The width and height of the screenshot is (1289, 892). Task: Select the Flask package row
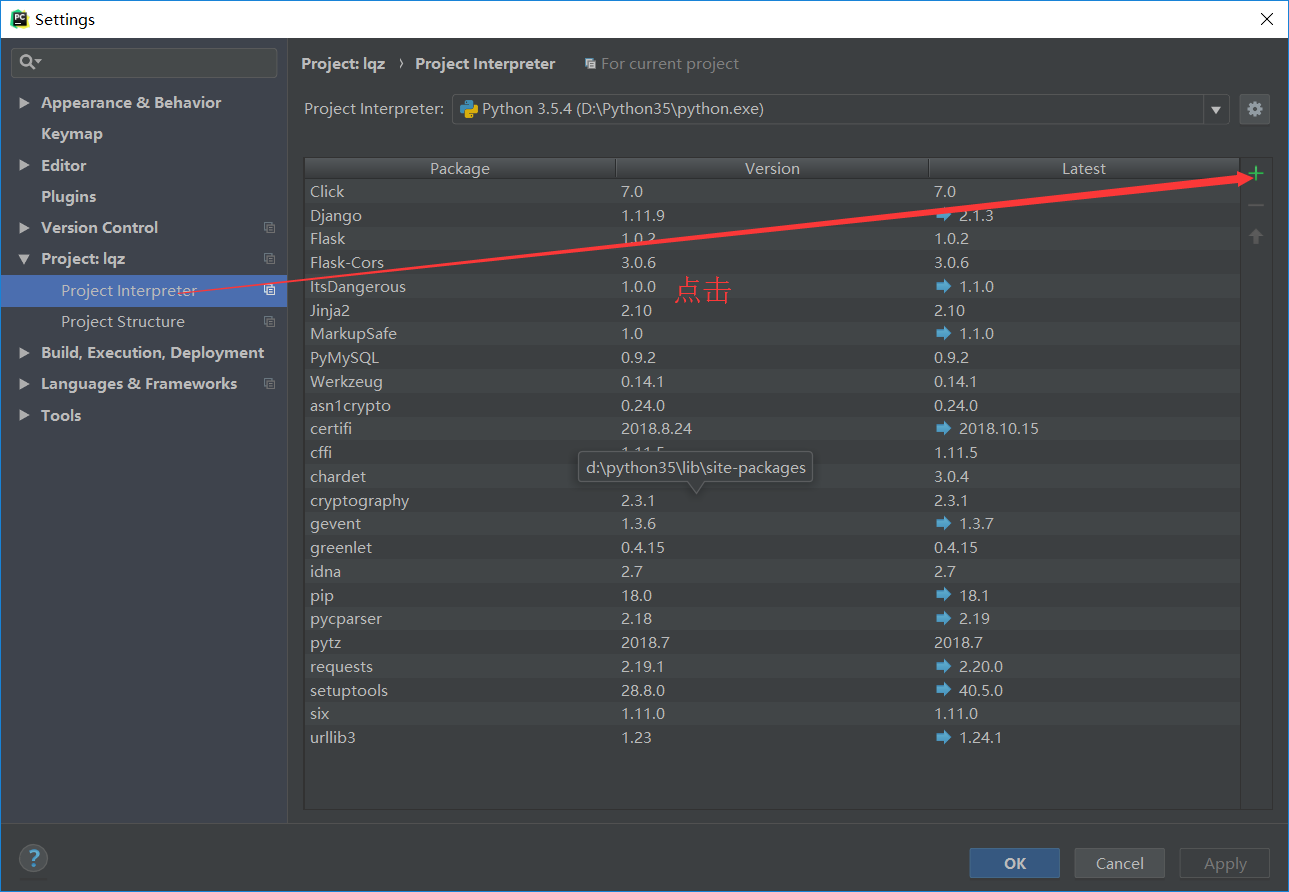click(772, 239)
